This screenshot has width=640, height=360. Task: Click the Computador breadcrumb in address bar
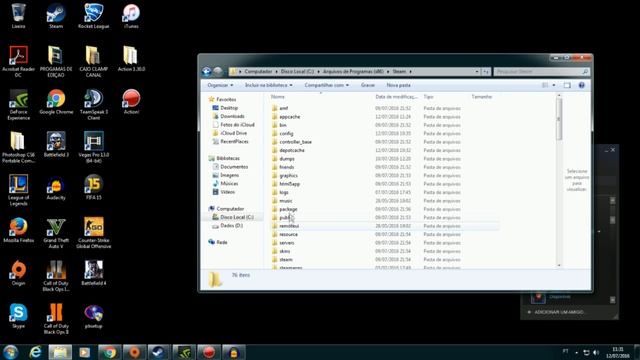(258, 71)
